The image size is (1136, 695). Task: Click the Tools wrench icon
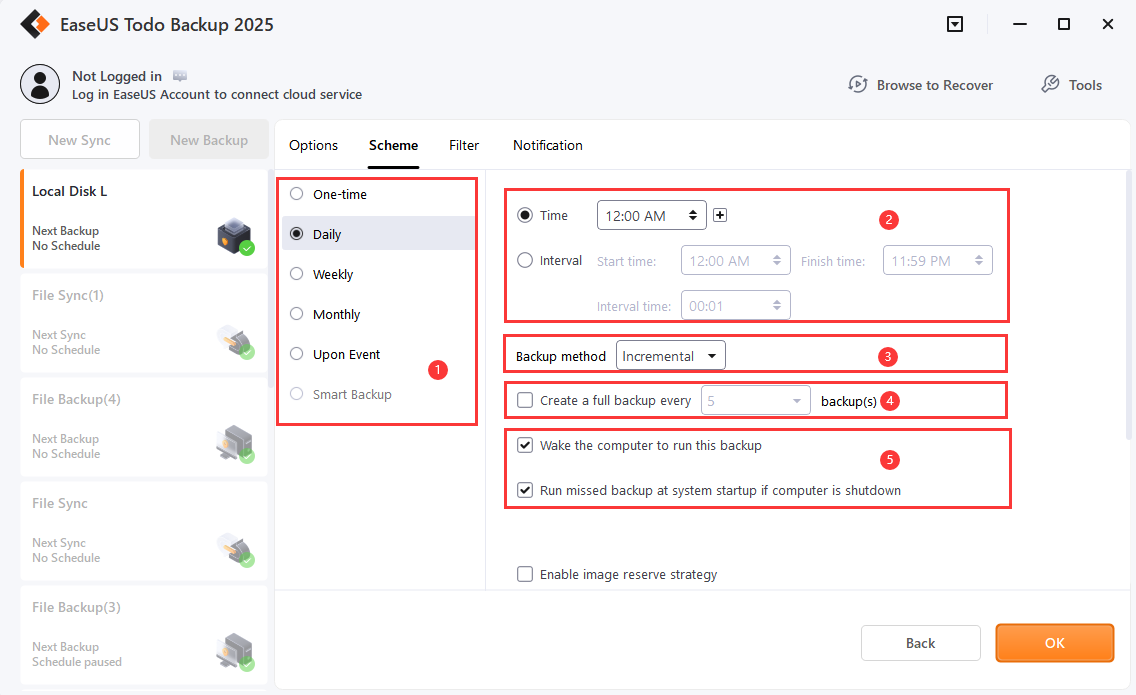(x=1050, y=85)
